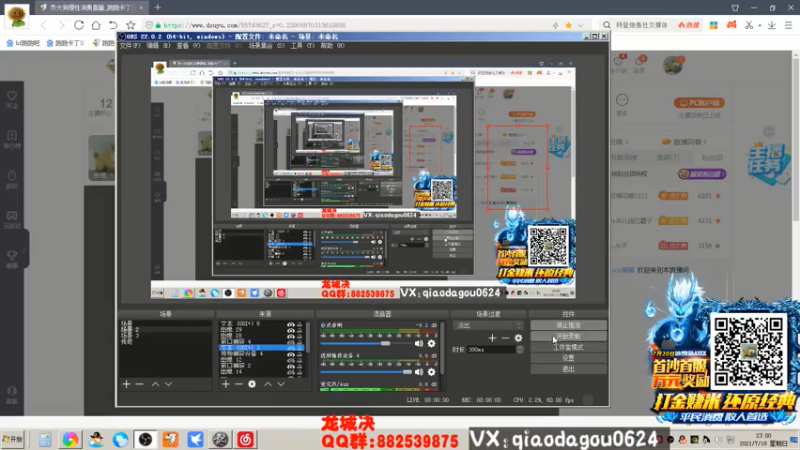Viewport: 800px width, 450px height.
Task: Adjust 时长 300ms duration stepper arrows
Action: (x=520, y=349)
